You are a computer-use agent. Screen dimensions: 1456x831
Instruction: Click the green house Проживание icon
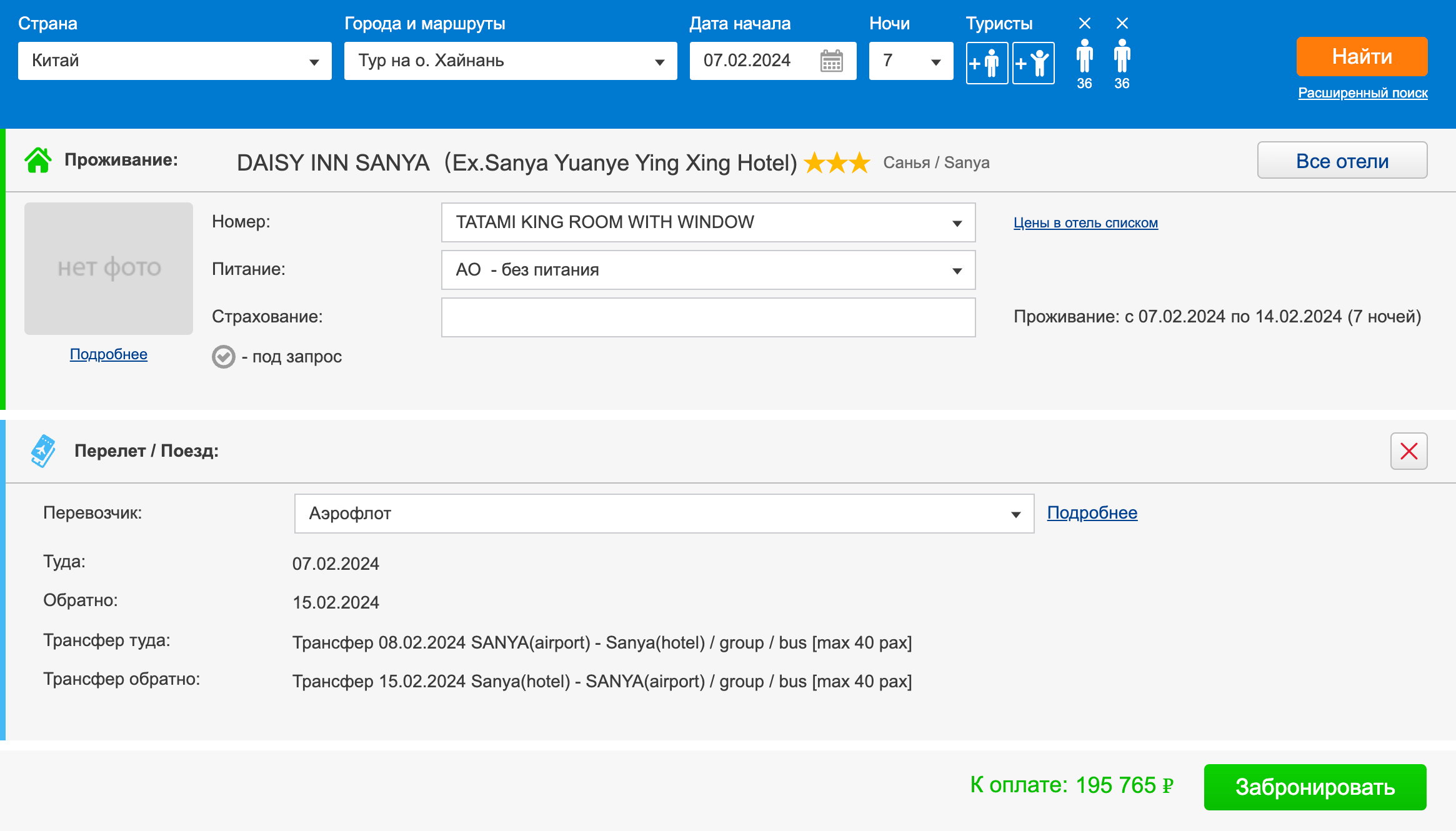[38, 160]
